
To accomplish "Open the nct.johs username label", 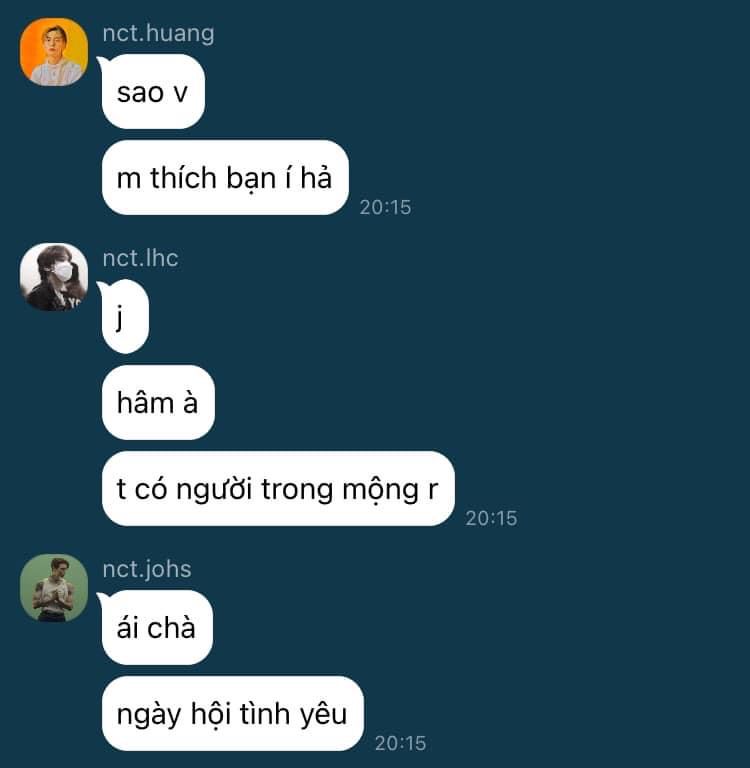I will 147,569.
